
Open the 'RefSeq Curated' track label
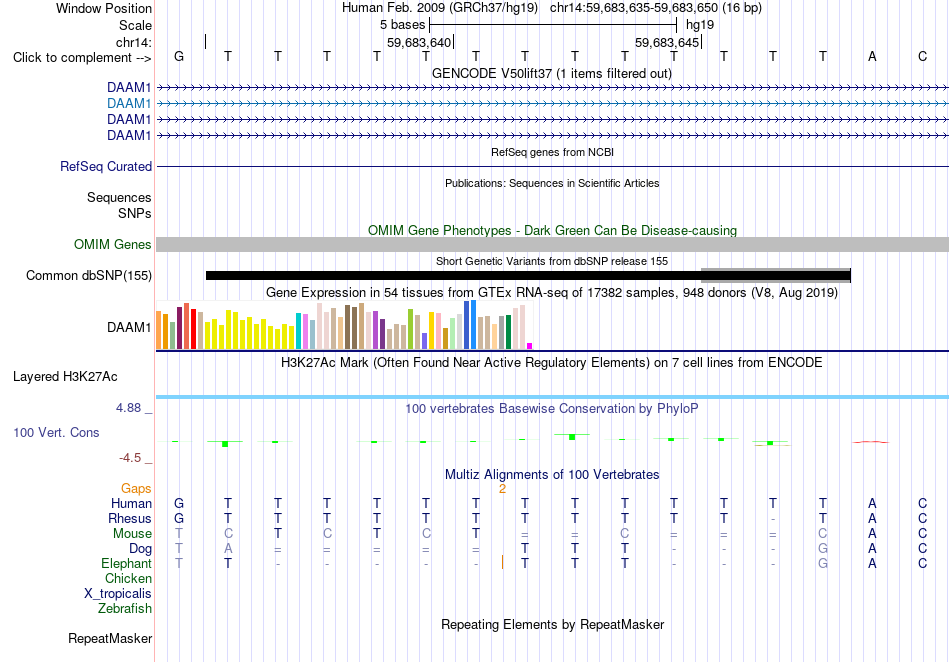click(x=105, y=167)
